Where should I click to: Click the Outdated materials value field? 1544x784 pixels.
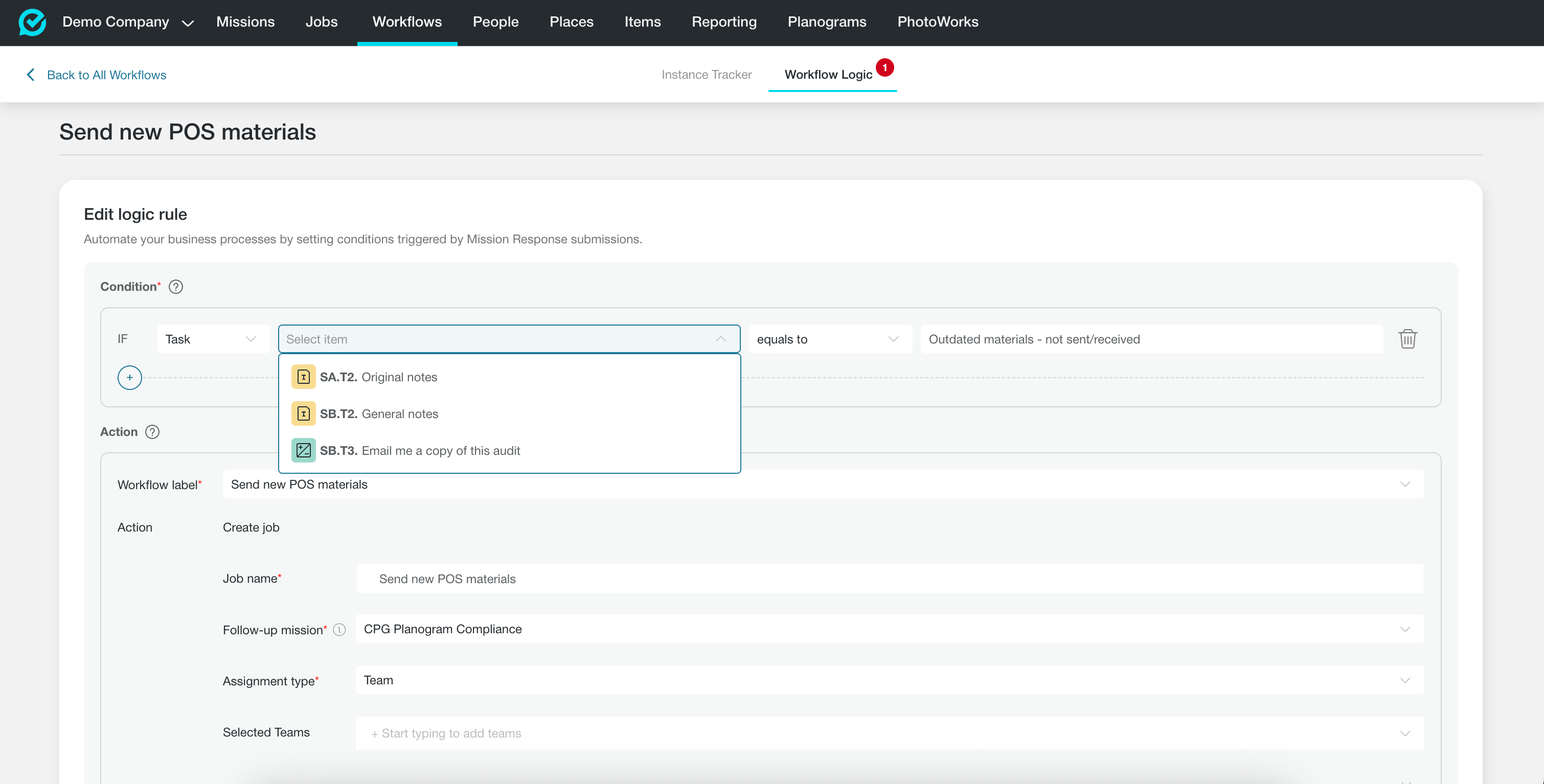1151,339
